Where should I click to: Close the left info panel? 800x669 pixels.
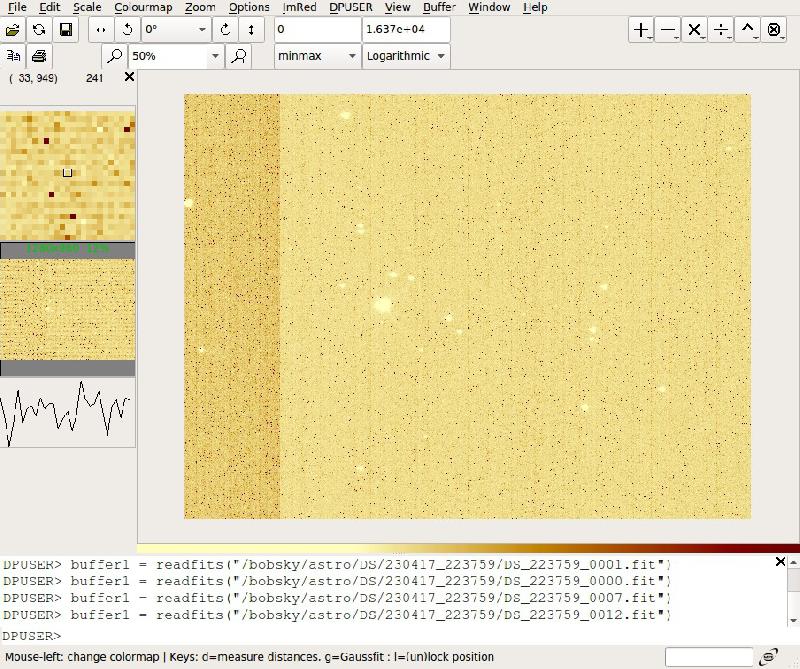pos(130,77)
